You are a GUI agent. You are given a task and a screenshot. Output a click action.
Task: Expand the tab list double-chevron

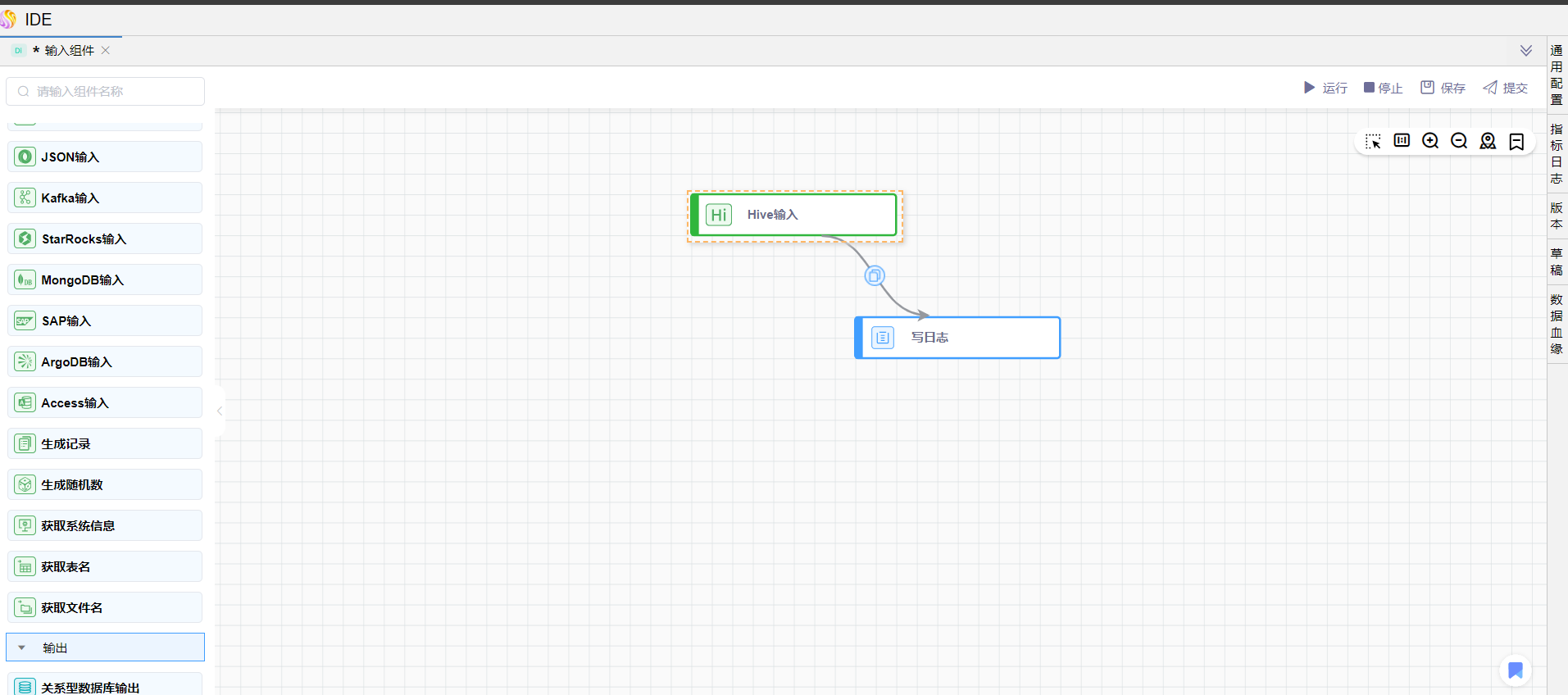tap(1525, 51)
